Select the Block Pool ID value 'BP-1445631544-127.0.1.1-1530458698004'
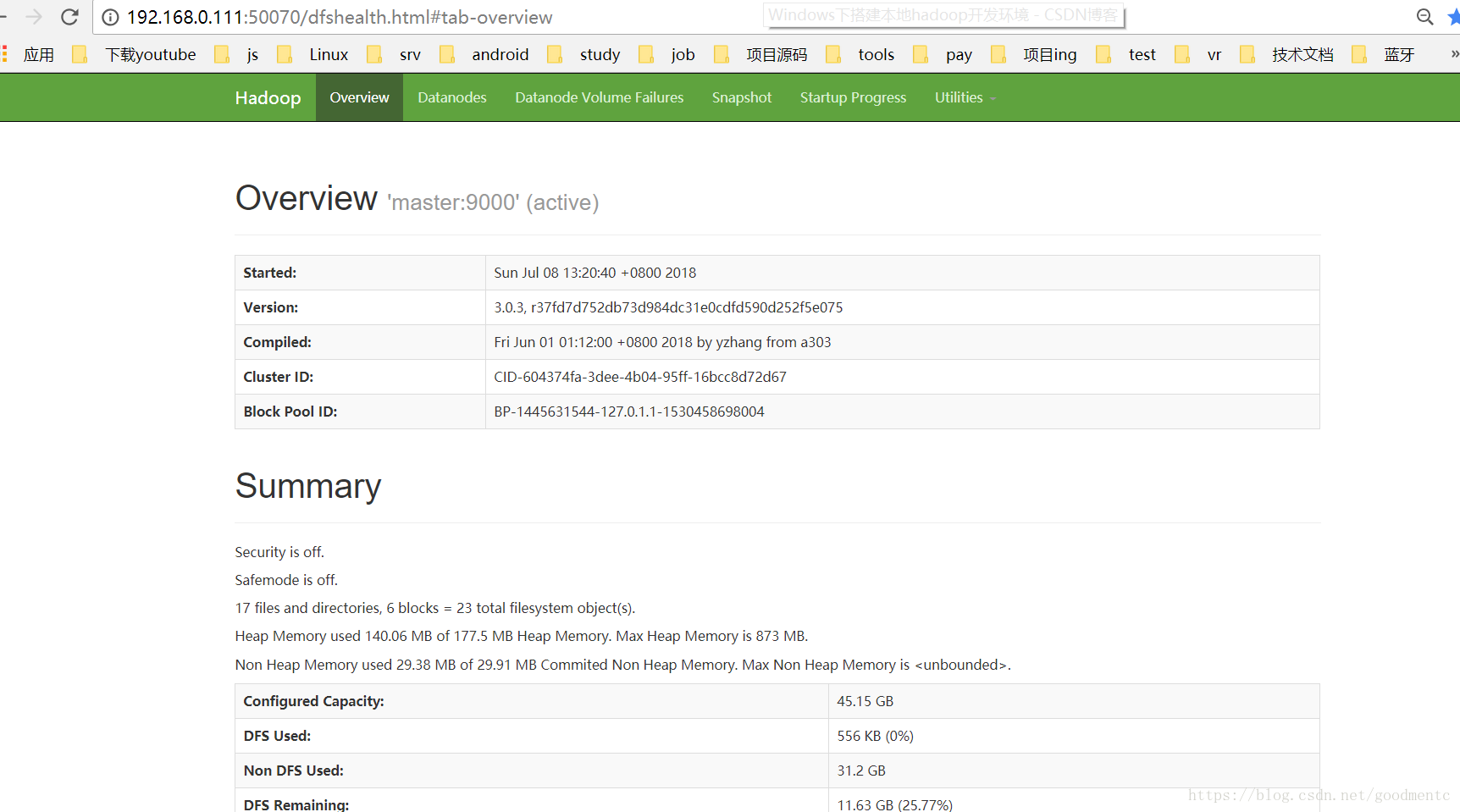This screenshot has height=812, width=1460. click(629, 412)
